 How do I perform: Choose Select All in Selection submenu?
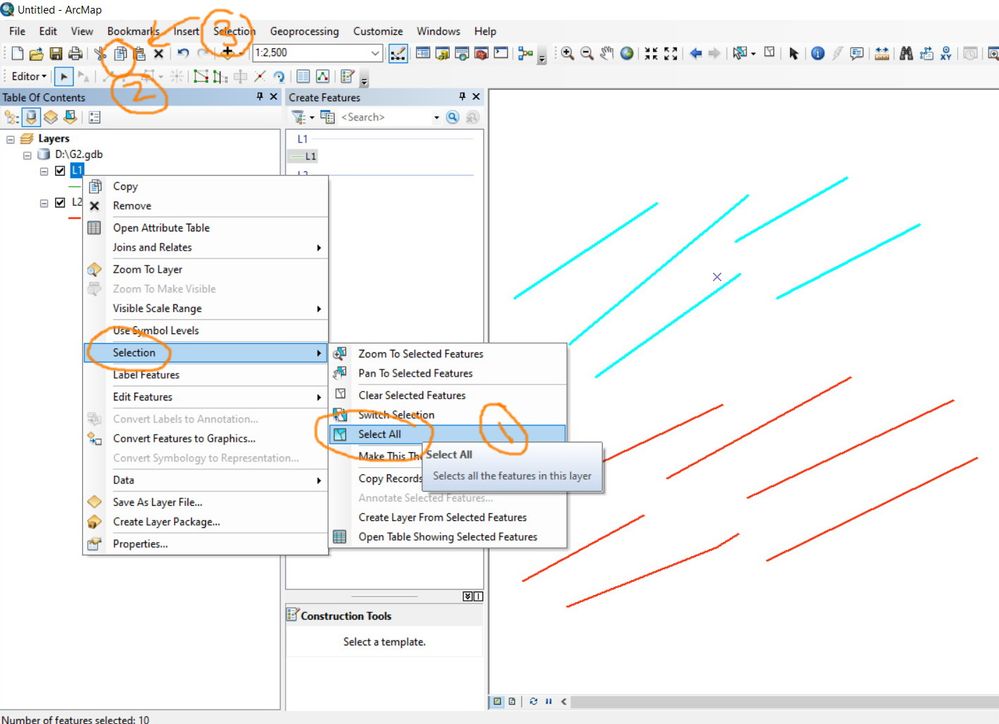[x=447, y=434]
